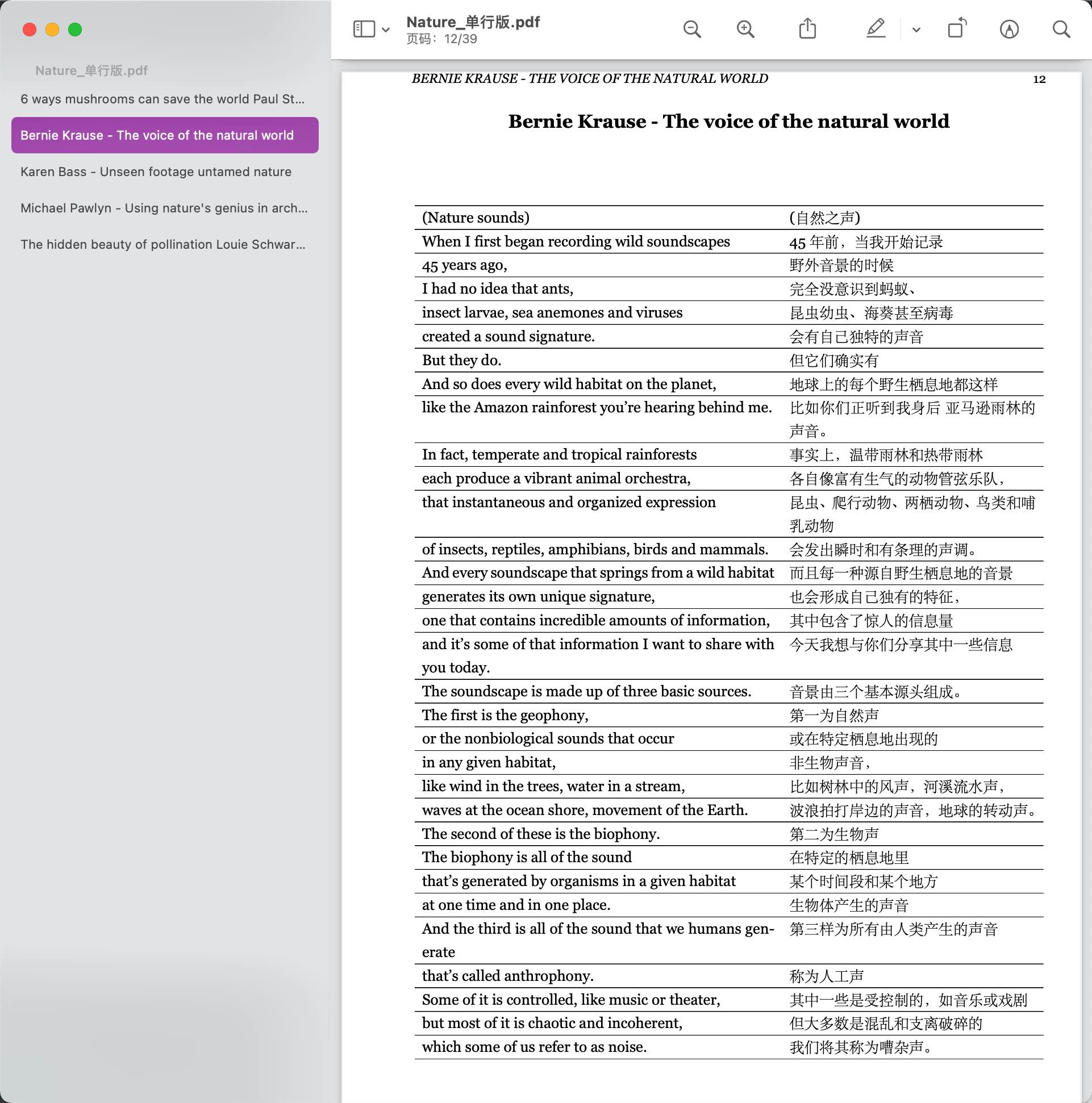Click the page number '12' in the header
The height and width of the screenshot is (1103, 1092).
(1039, 80)
